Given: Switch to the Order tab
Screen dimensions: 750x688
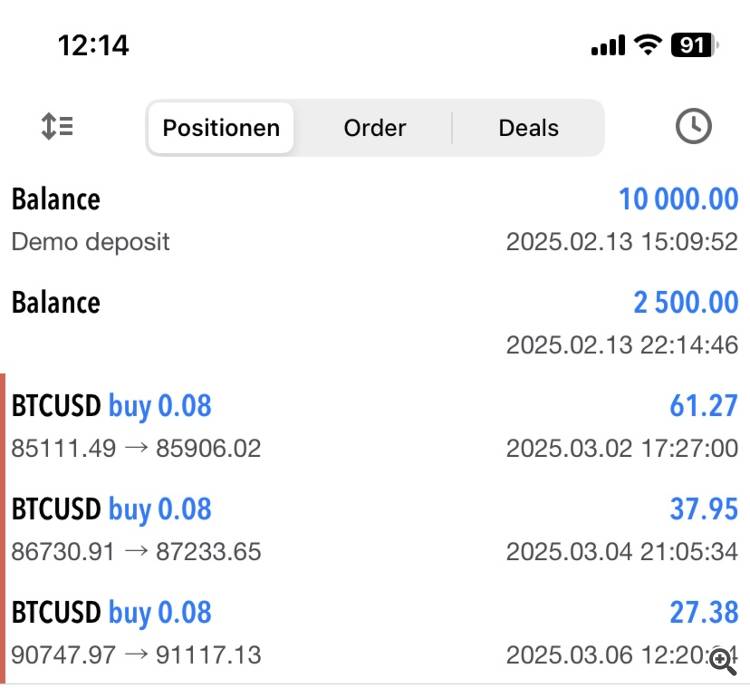Looking at the screenshot, I should [x=374, y=128].
